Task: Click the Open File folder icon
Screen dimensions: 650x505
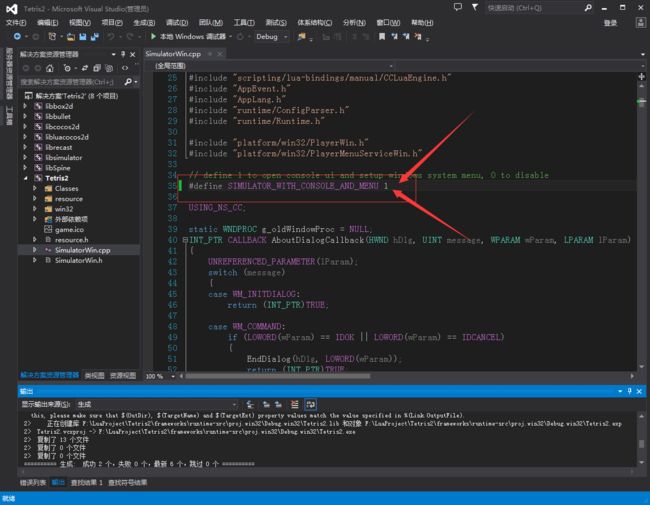Action: point(71,37)
